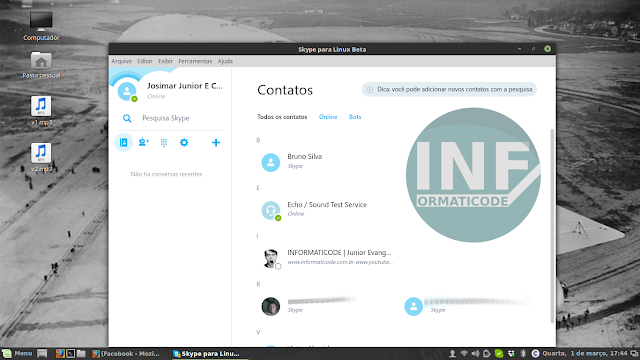Open Exibir menu
The height and width of the screenshot is (360, 640).
click(x=165, y=61)
